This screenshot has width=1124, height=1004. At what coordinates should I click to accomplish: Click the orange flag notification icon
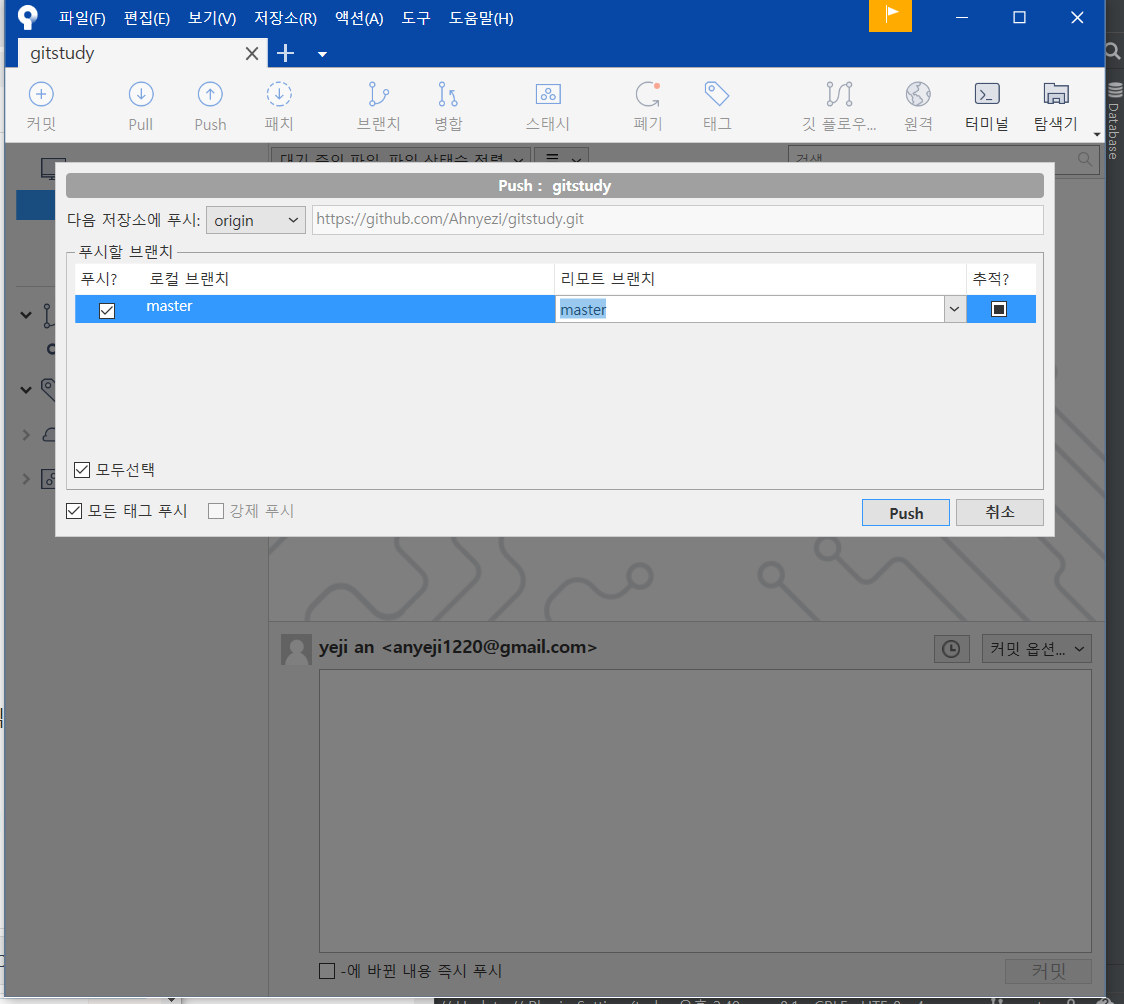[890, 16]
